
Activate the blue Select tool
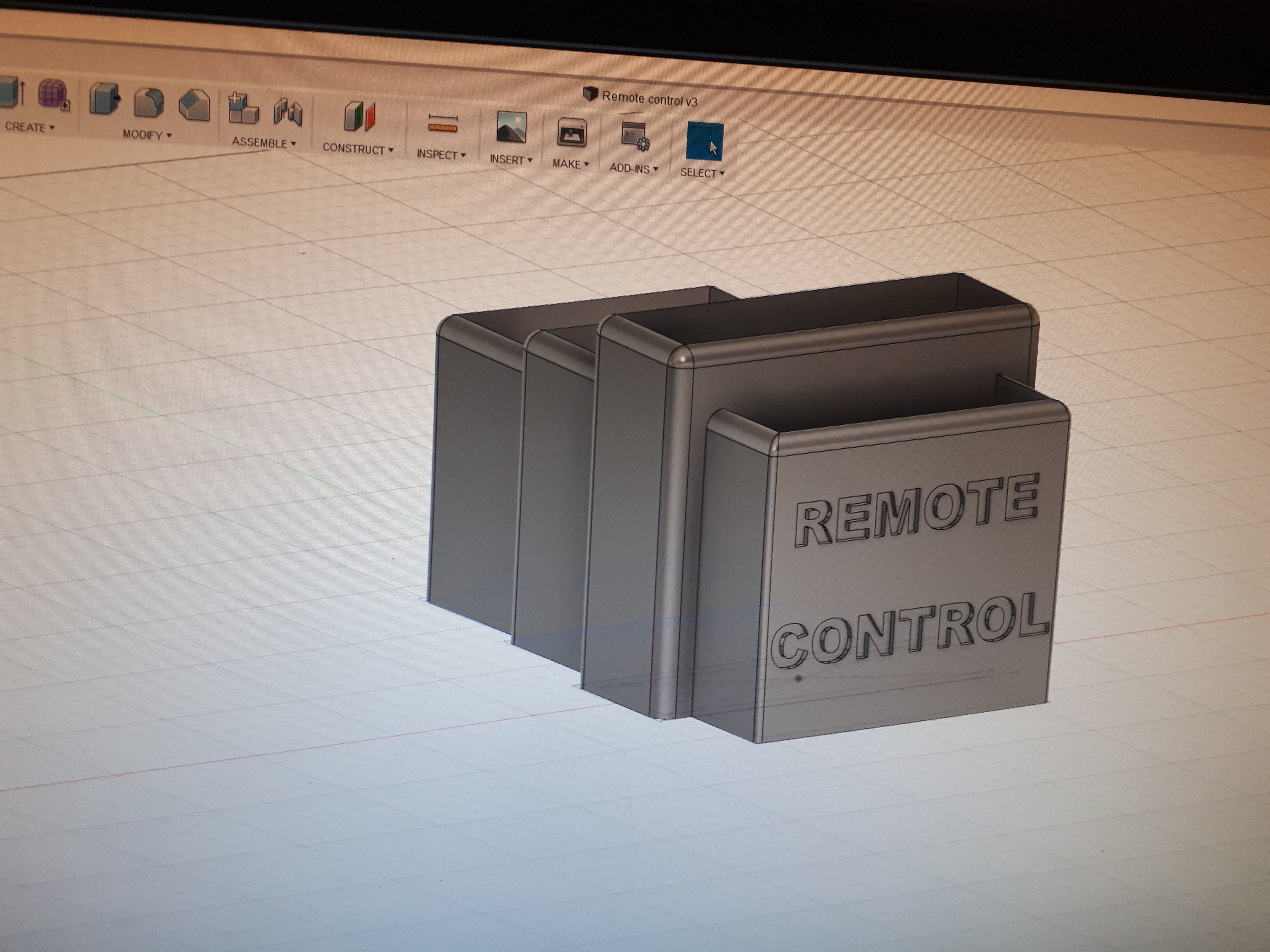pyautogui.click(x=704, y=141)
